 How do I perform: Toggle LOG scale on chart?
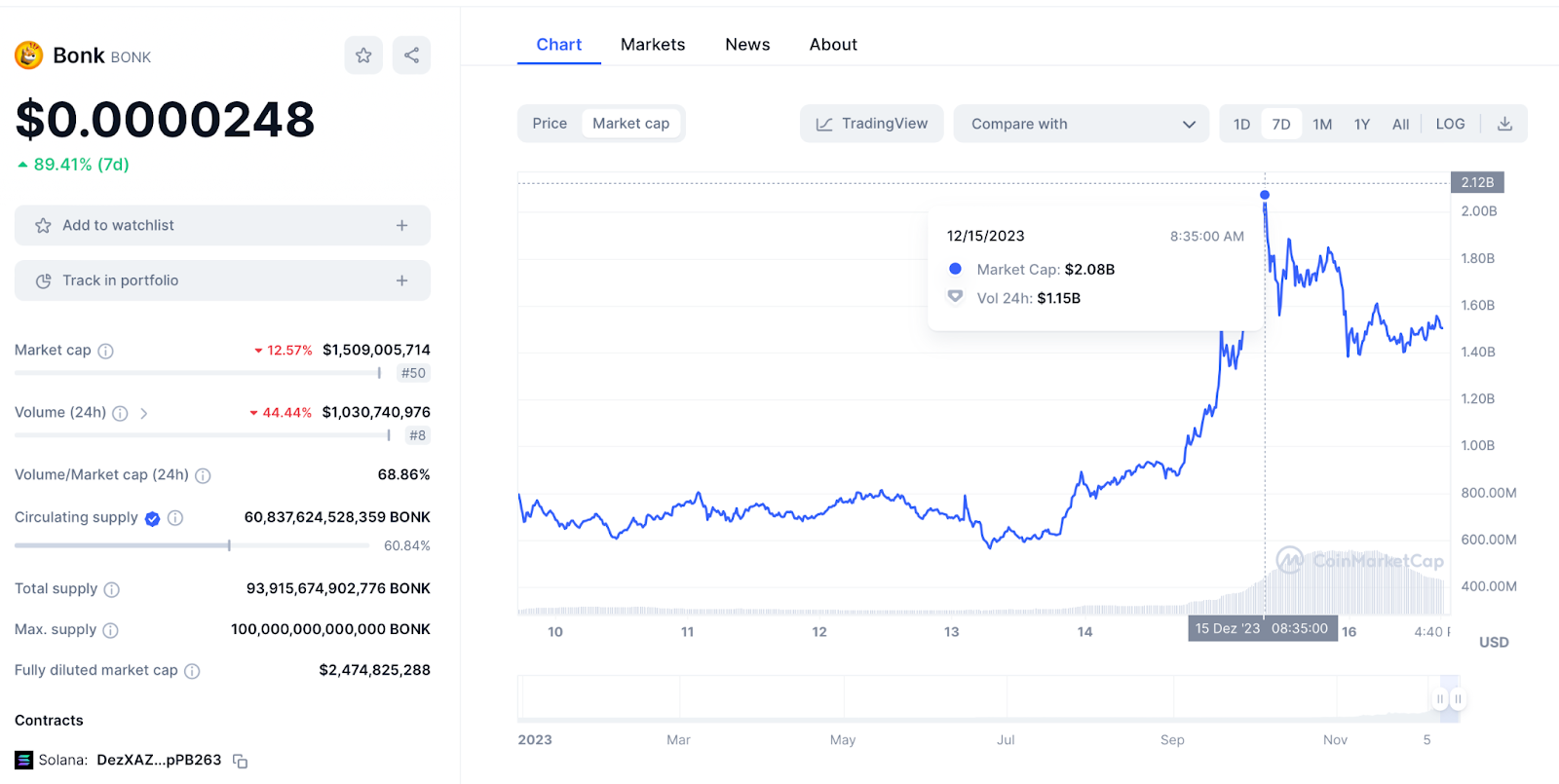tap(1450, 124)
